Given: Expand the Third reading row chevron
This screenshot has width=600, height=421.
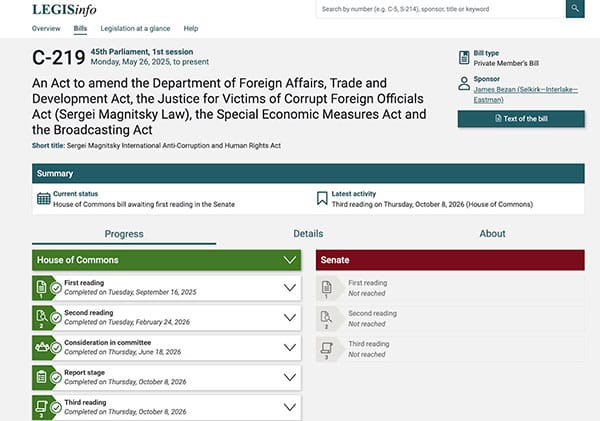Looking at the screenshot, I should 290,407.
